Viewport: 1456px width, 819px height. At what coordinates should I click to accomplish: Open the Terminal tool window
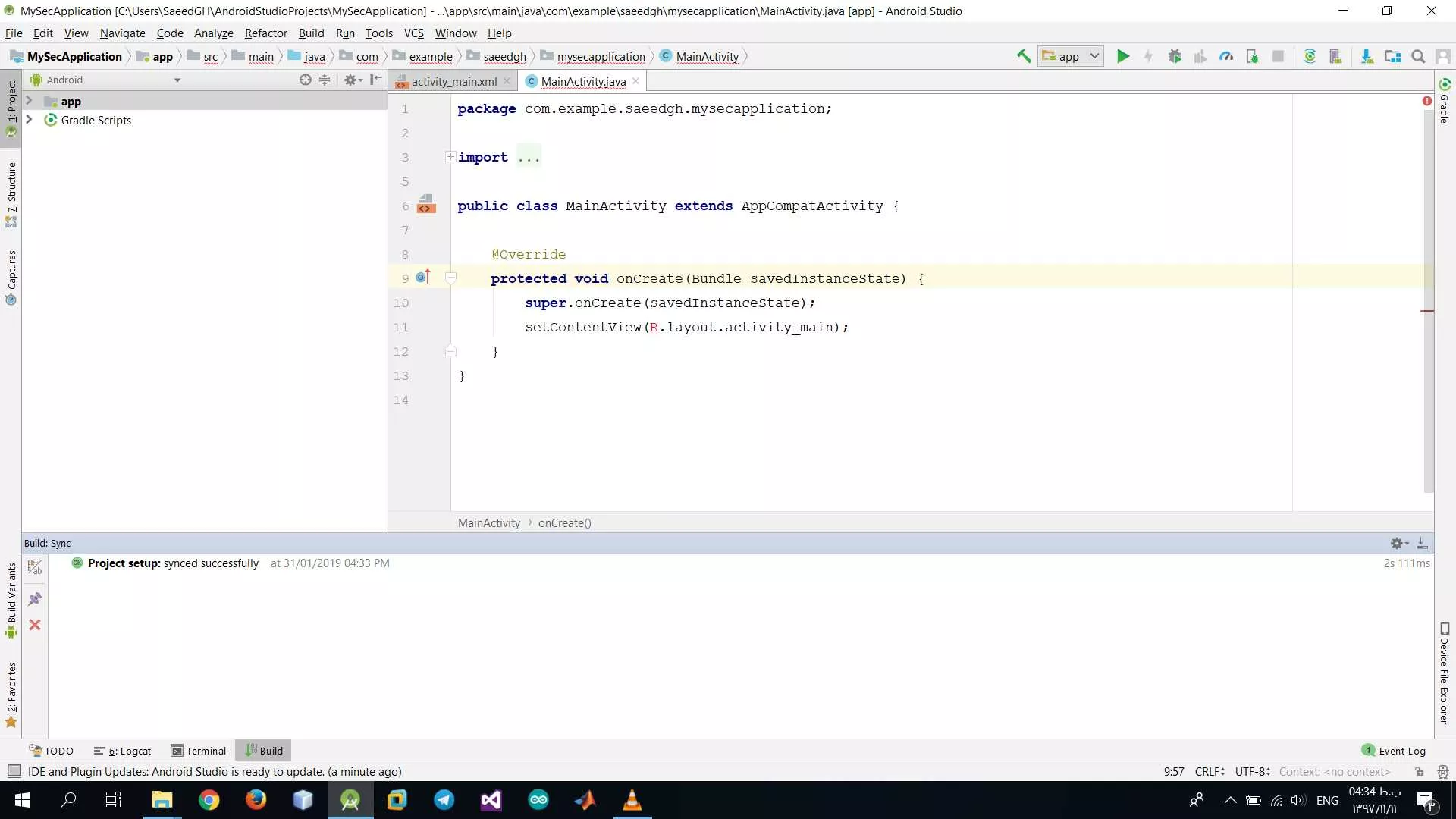point(199,751)
